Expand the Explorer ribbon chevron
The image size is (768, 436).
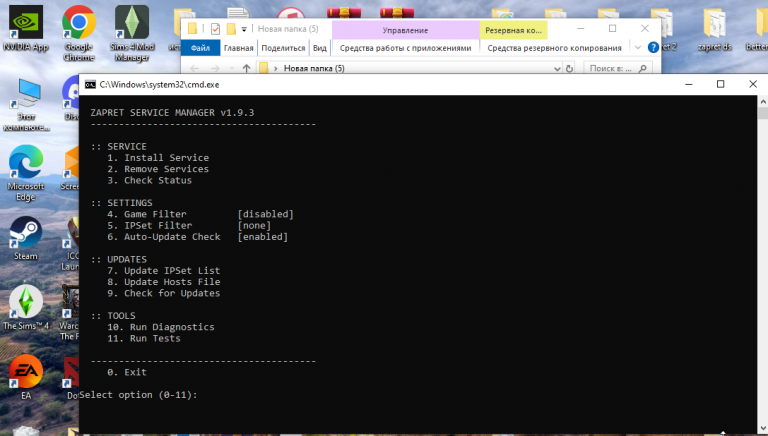click(x=638, y=48)
